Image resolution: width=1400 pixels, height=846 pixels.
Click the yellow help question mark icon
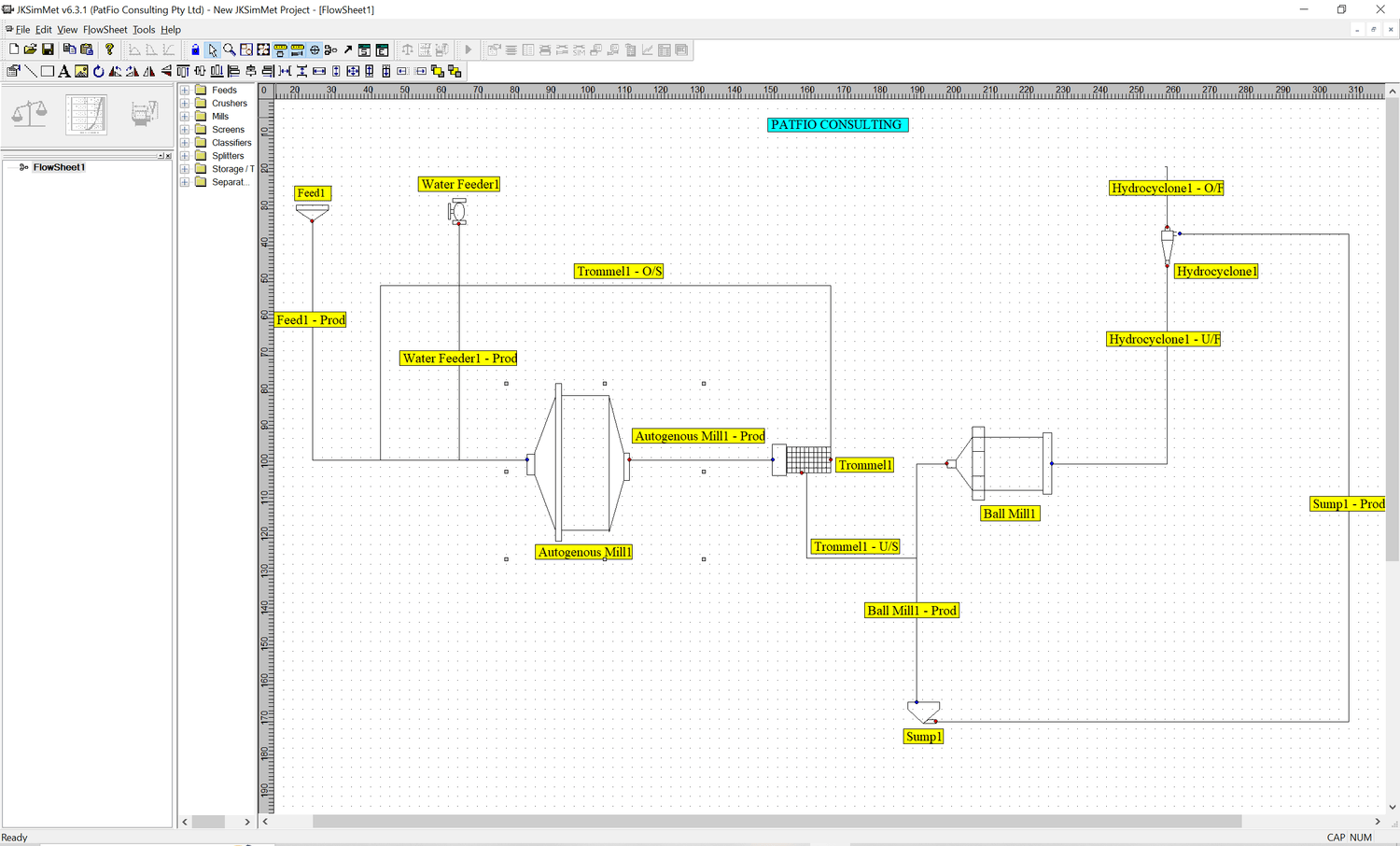(109, 49)
